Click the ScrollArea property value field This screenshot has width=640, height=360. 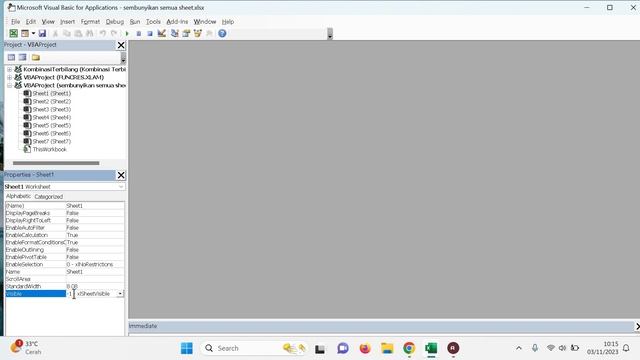[95, 279]
